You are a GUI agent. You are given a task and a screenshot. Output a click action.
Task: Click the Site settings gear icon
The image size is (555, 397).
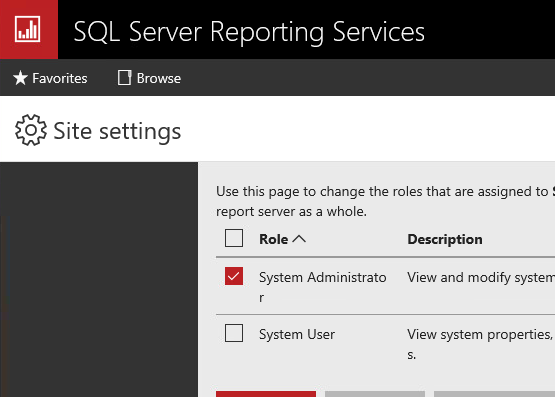pos(31,130)
